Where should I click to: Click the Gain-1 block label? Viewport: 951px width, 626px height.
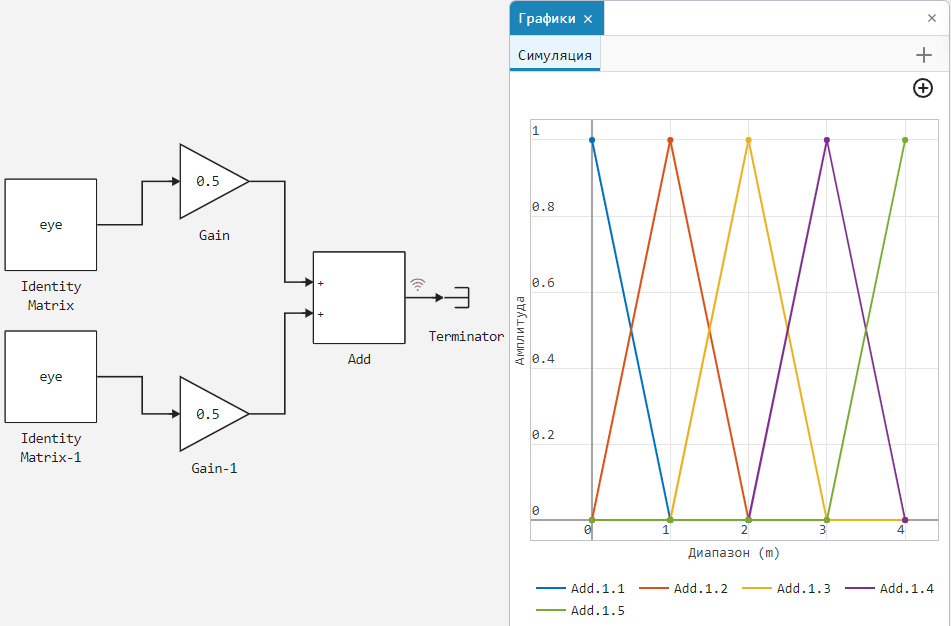pos(214,468)
